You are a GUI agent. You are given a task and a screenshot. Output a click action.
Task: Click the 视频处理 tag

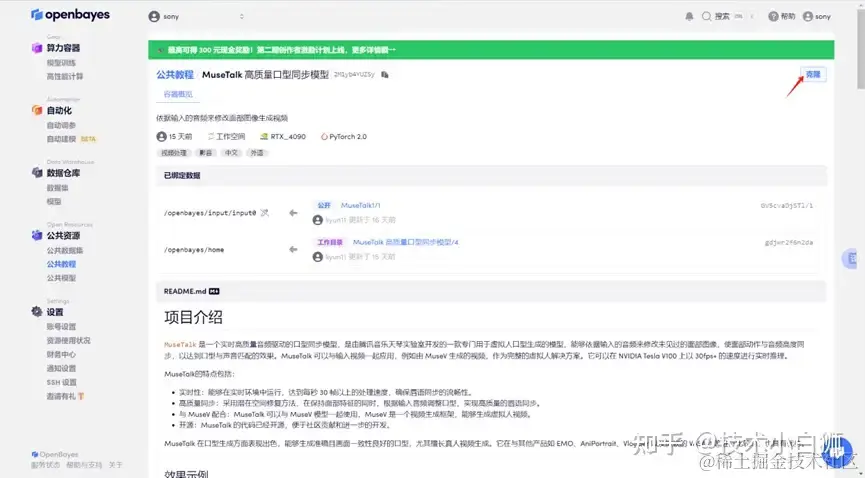(x=174, y=153)
